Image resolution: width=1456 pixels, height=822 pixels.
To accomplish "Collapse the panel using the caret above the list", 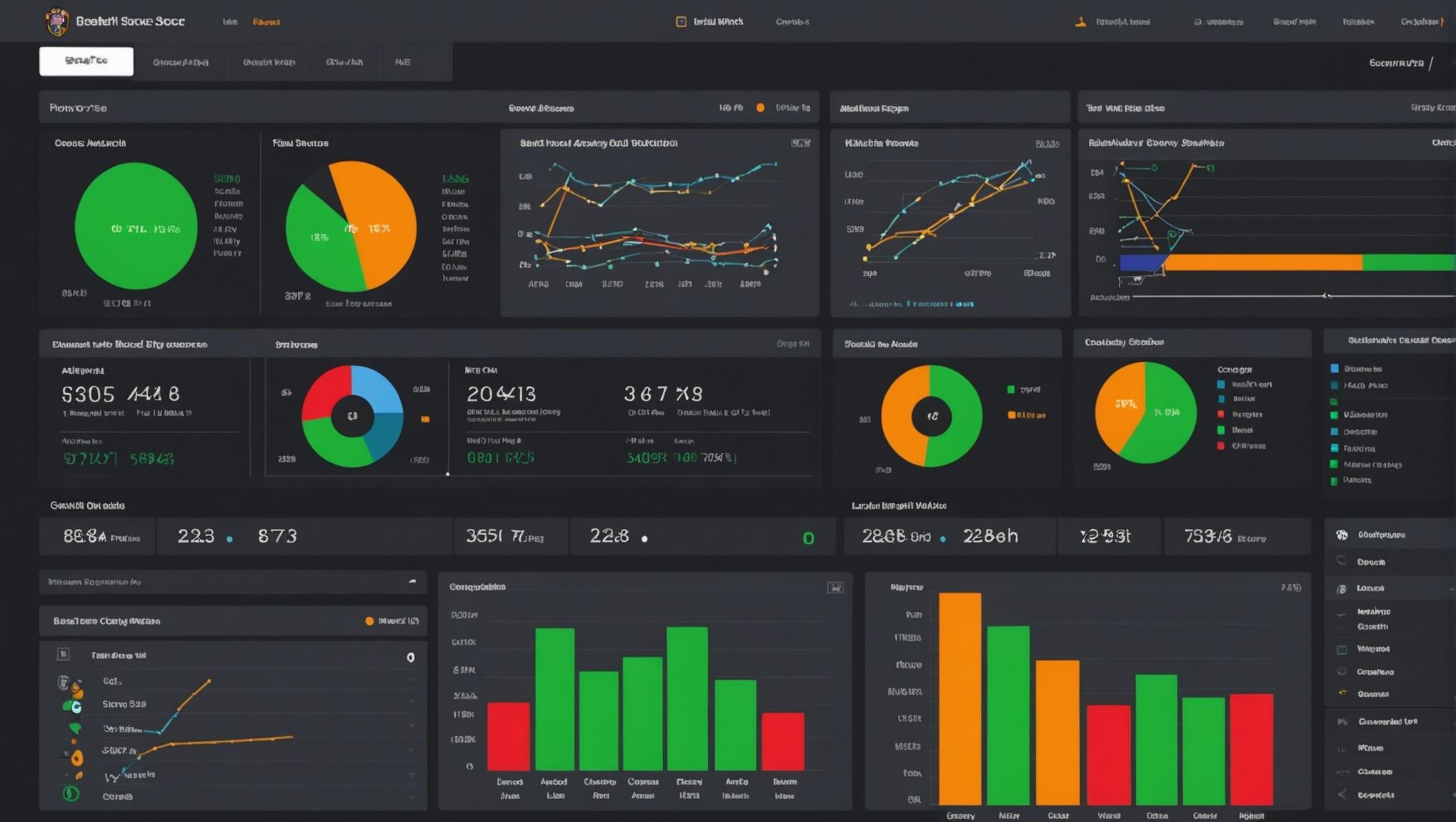I will tap(412, 582).
